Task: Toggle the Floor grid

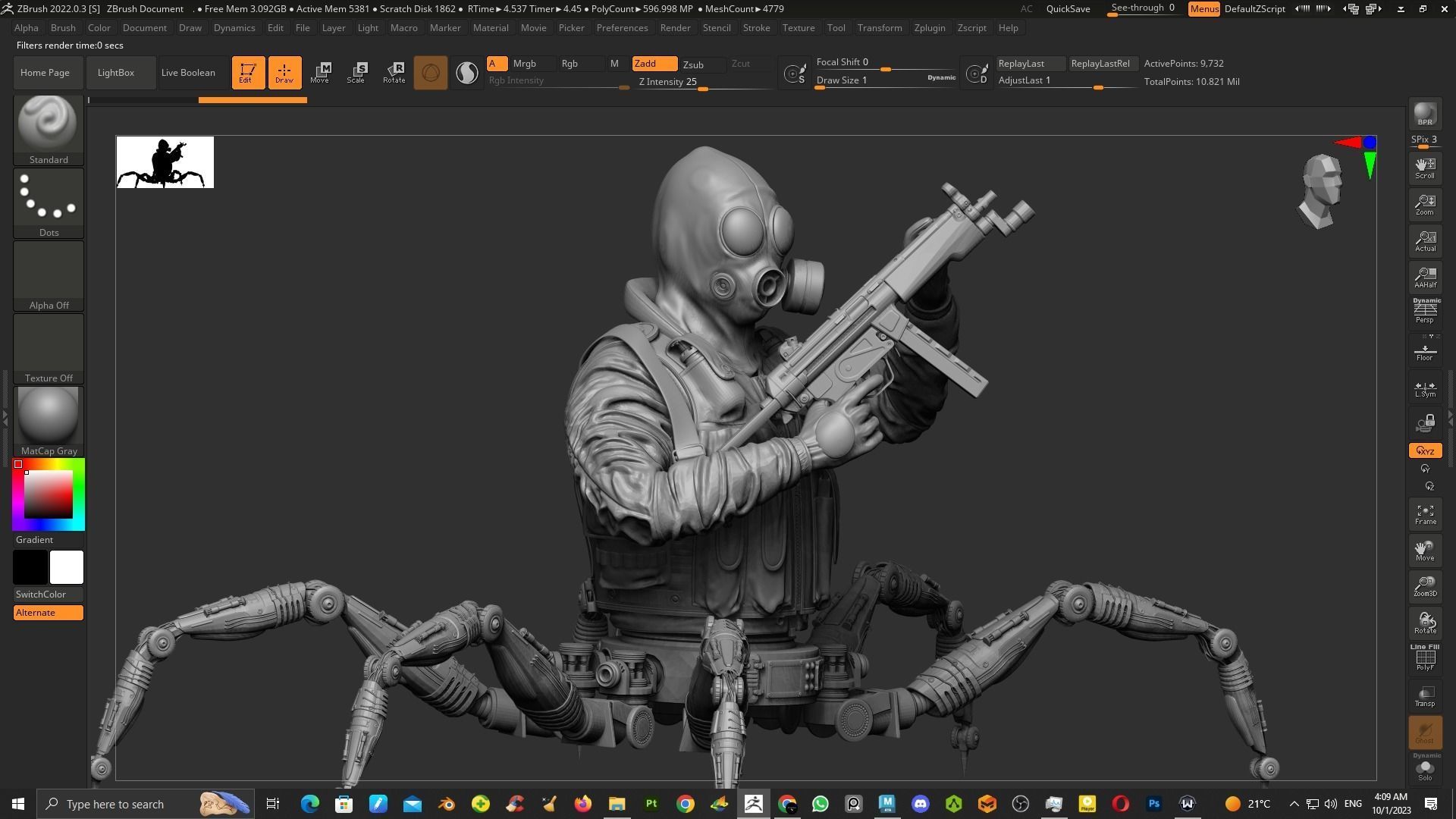Action: (1425, 350)
